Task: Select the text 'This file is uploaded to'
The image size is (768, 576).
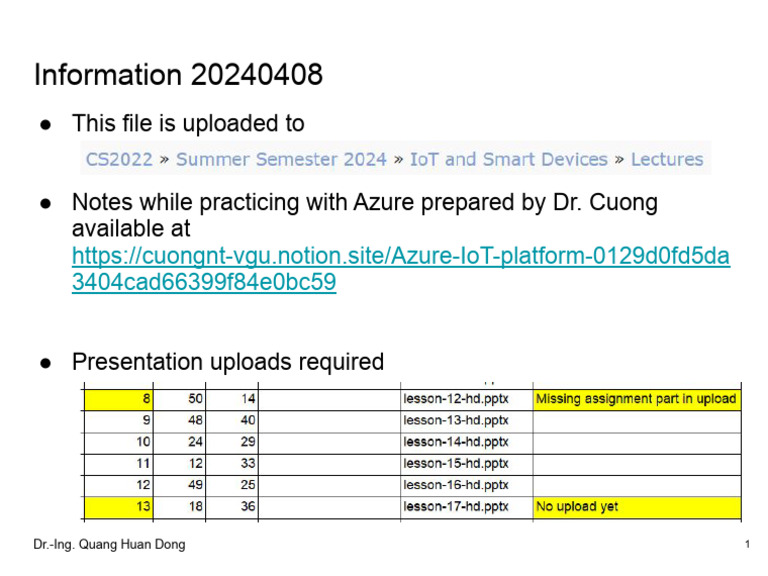Action: (188, 123)
